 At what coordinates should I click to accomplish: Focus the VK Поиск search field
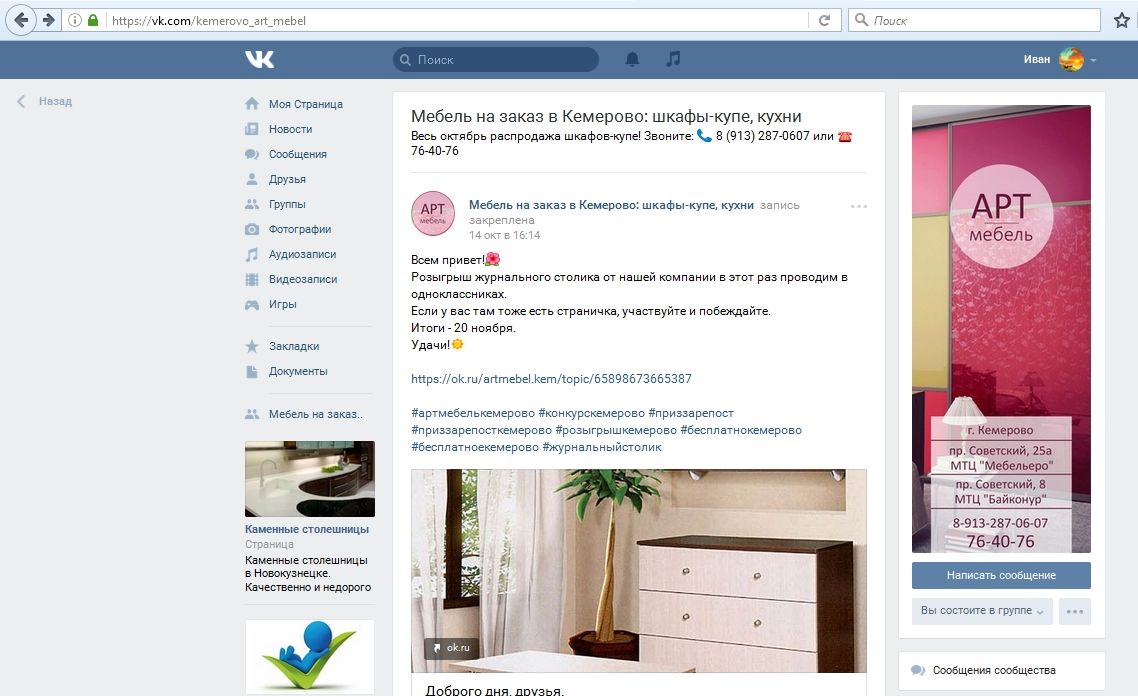click(496, 60)
